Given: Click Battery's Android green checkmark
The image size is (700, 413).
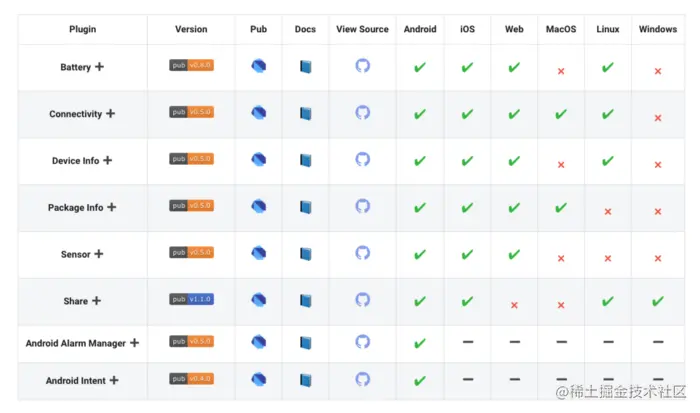Looking at the screenshot, I should (x=420, y=67).
